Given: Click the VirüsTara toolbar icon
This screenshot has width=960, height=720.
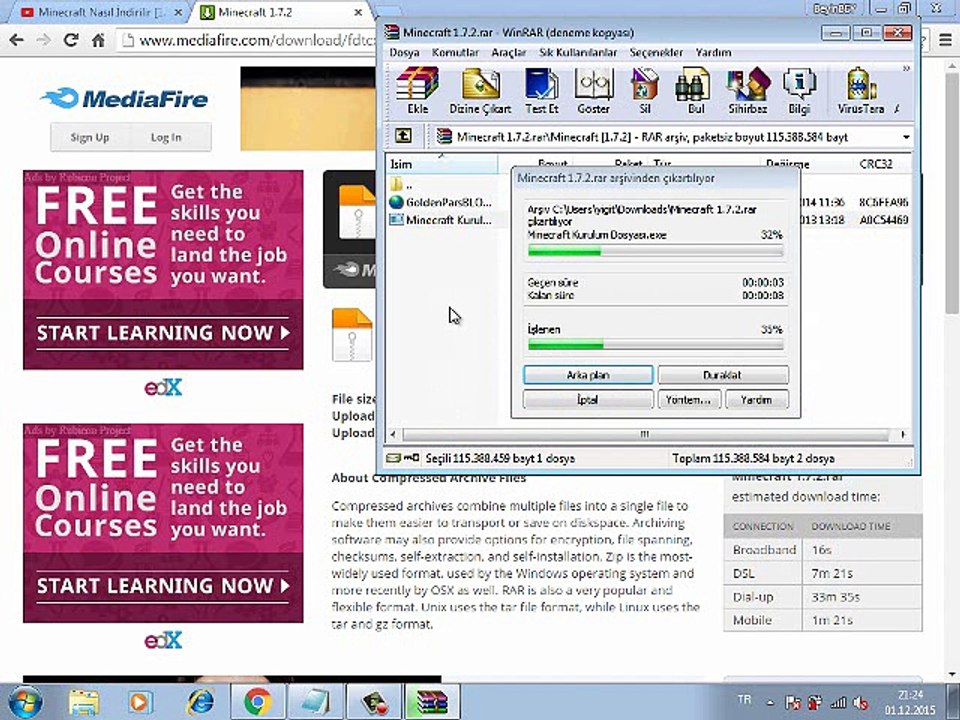Looking at the screenshot, I should coord(861,91).
